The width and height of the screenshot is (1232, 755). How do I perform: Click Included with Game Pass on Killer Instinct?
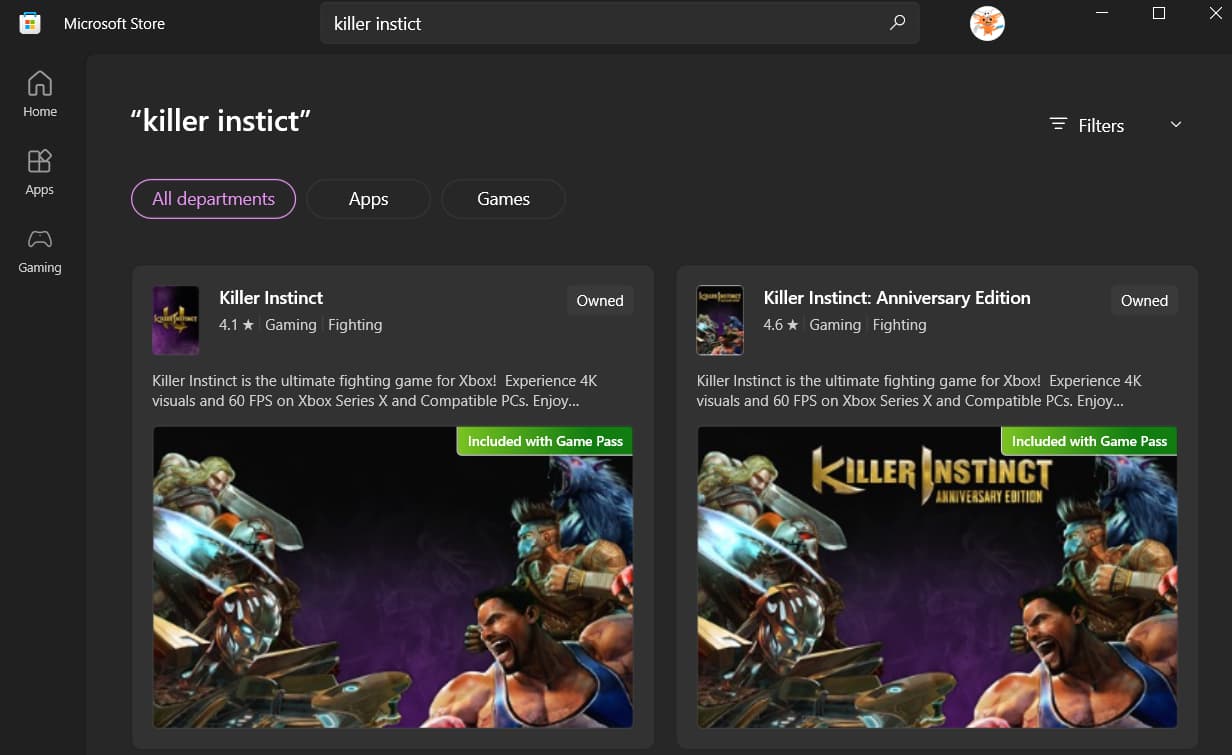[x=545, y=441]
